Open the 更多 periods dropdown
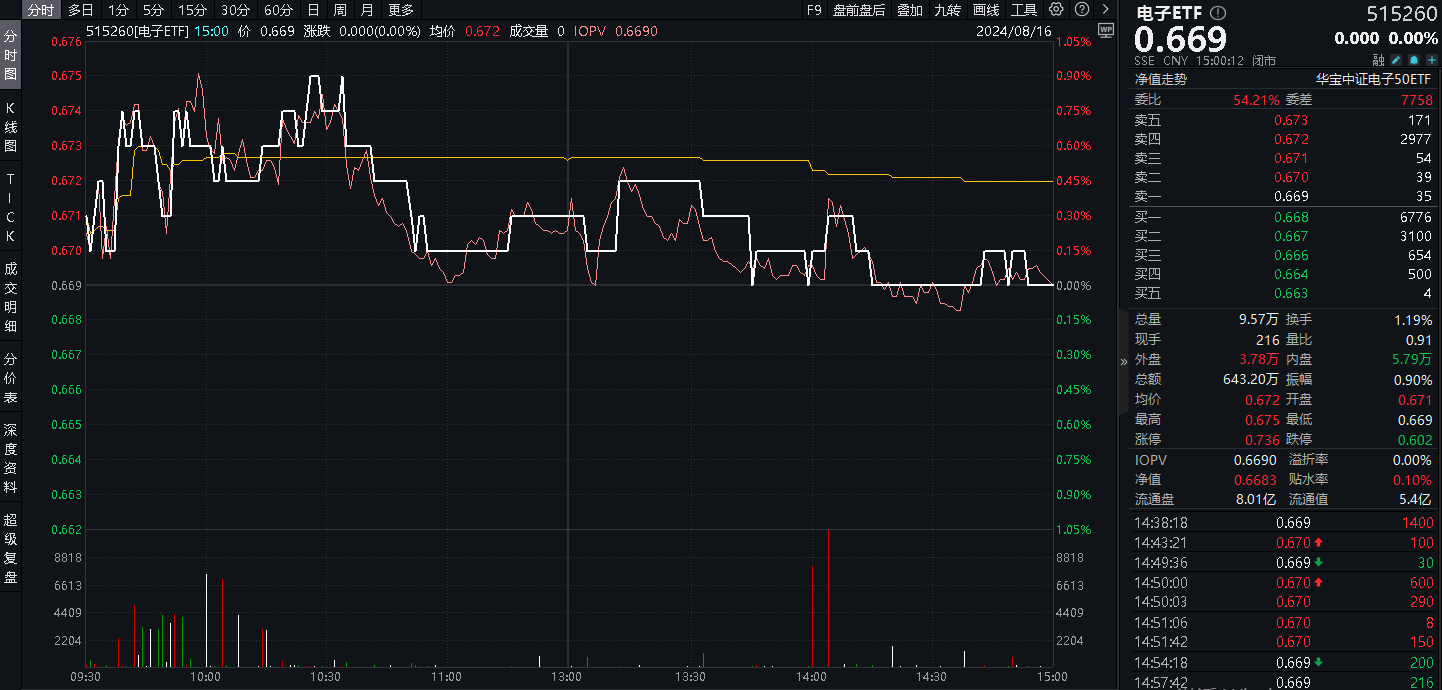Screen dimensions: 1442x690 [x=401, y=10]
